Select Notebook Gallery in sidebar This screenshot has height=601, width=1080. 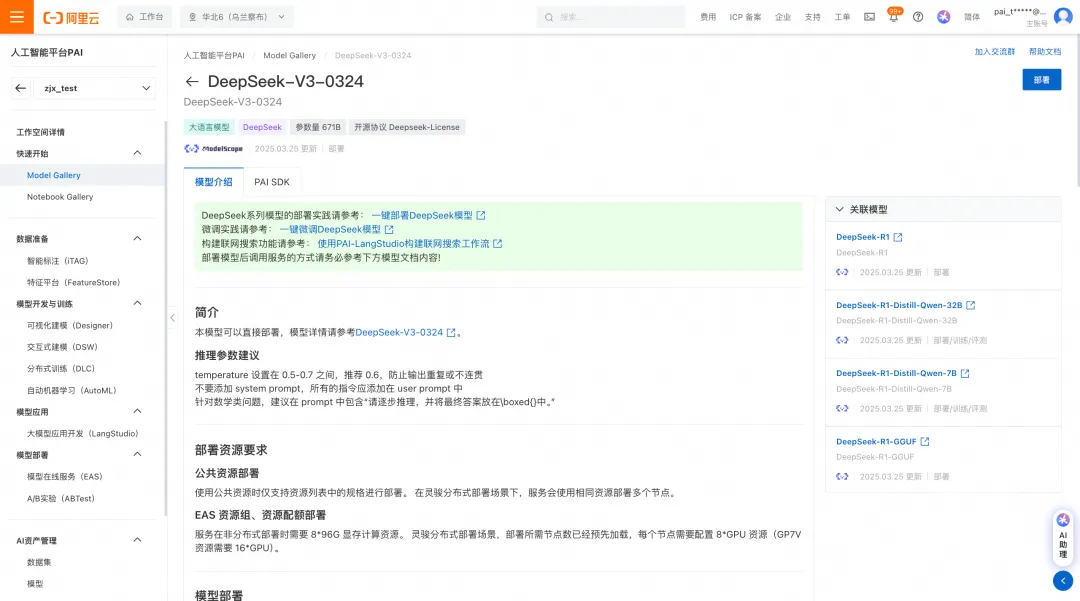point(60,197)
